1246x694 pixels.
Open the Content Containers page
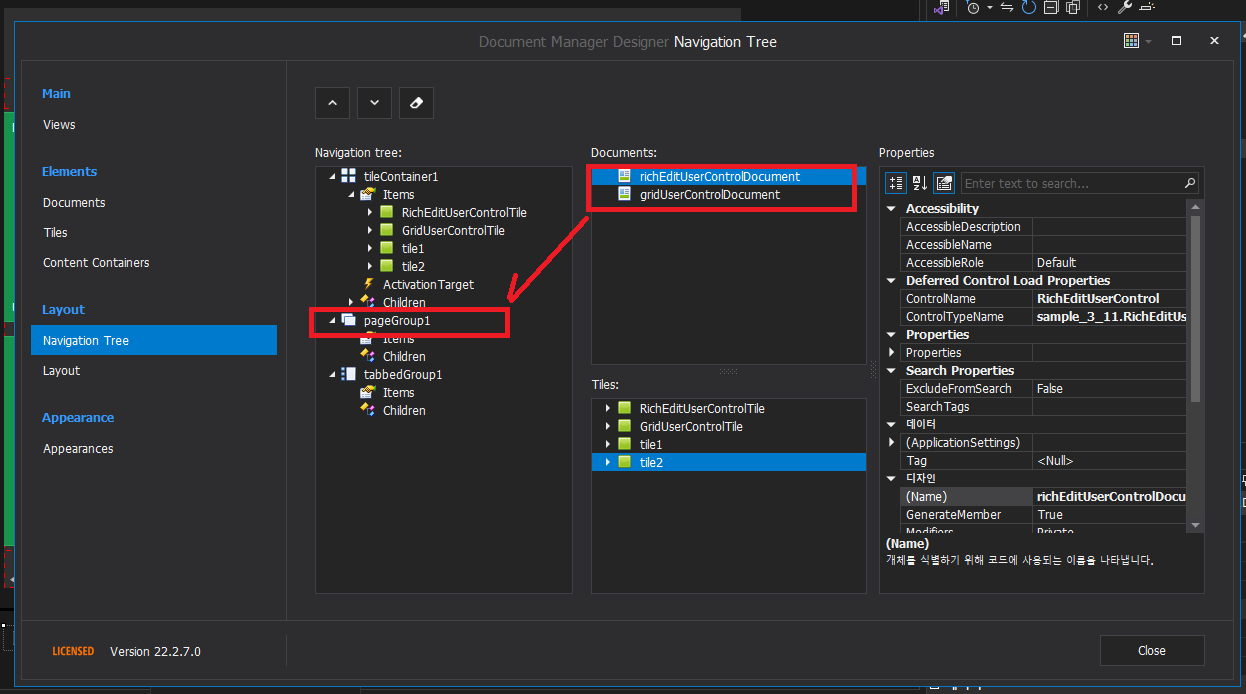pos(96,263)
